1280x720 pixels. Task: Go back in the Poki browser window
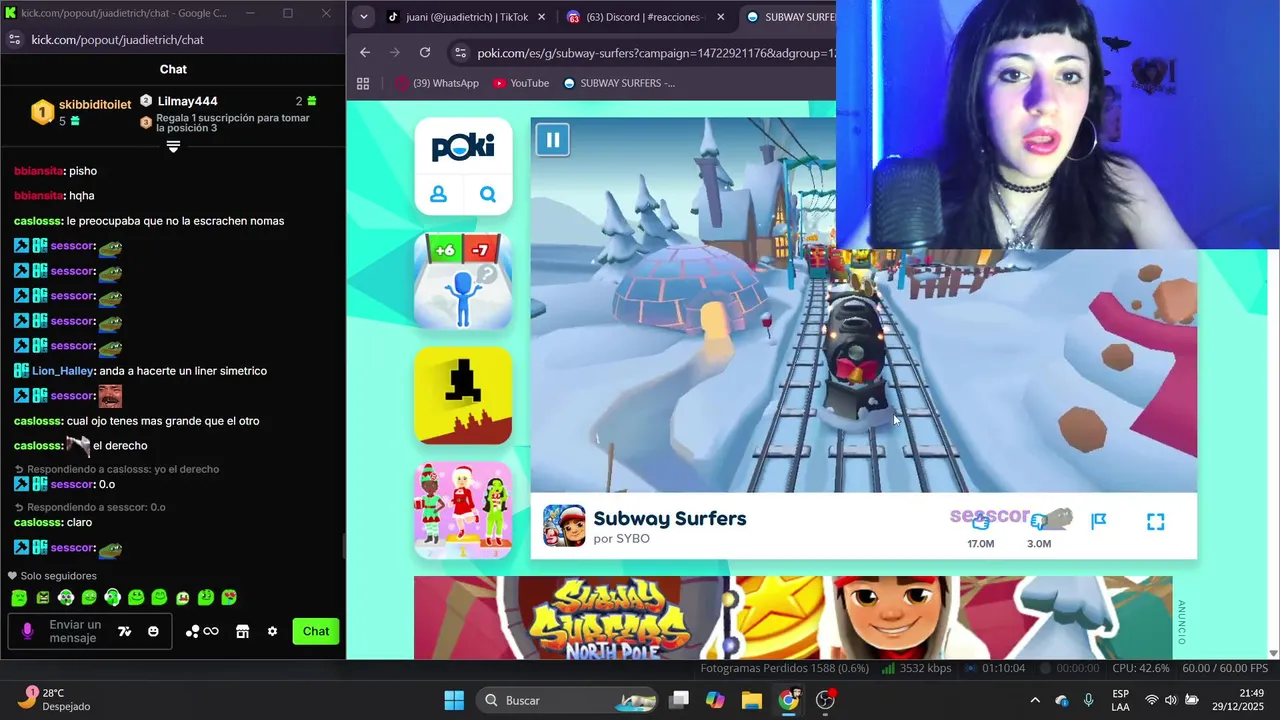[x=365, y=53]
